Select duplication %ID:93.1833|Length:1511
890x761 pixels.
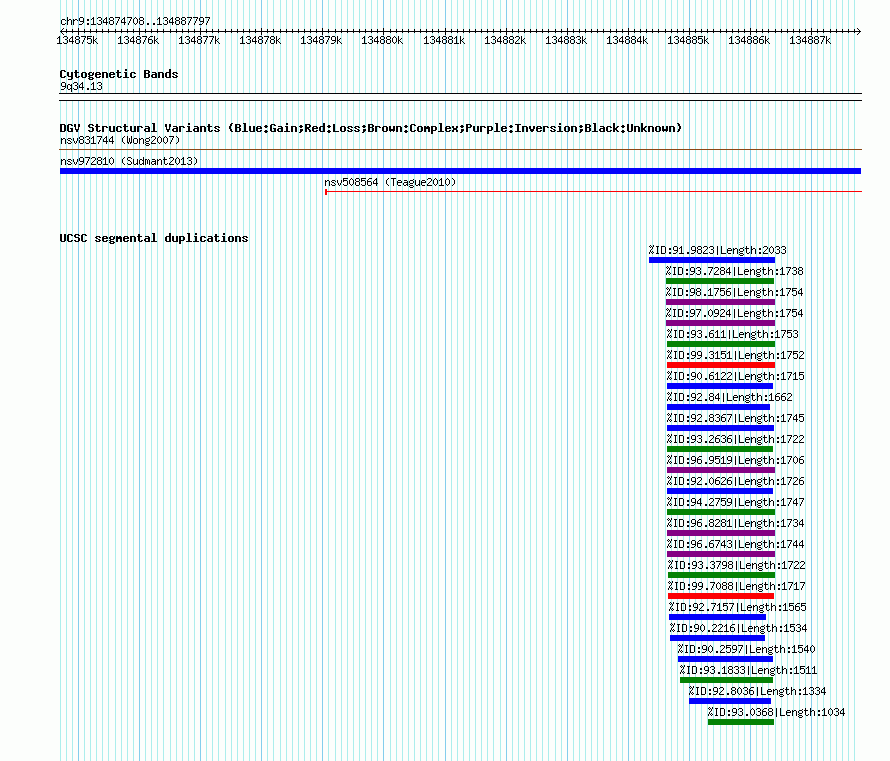[x=749, y=670]
